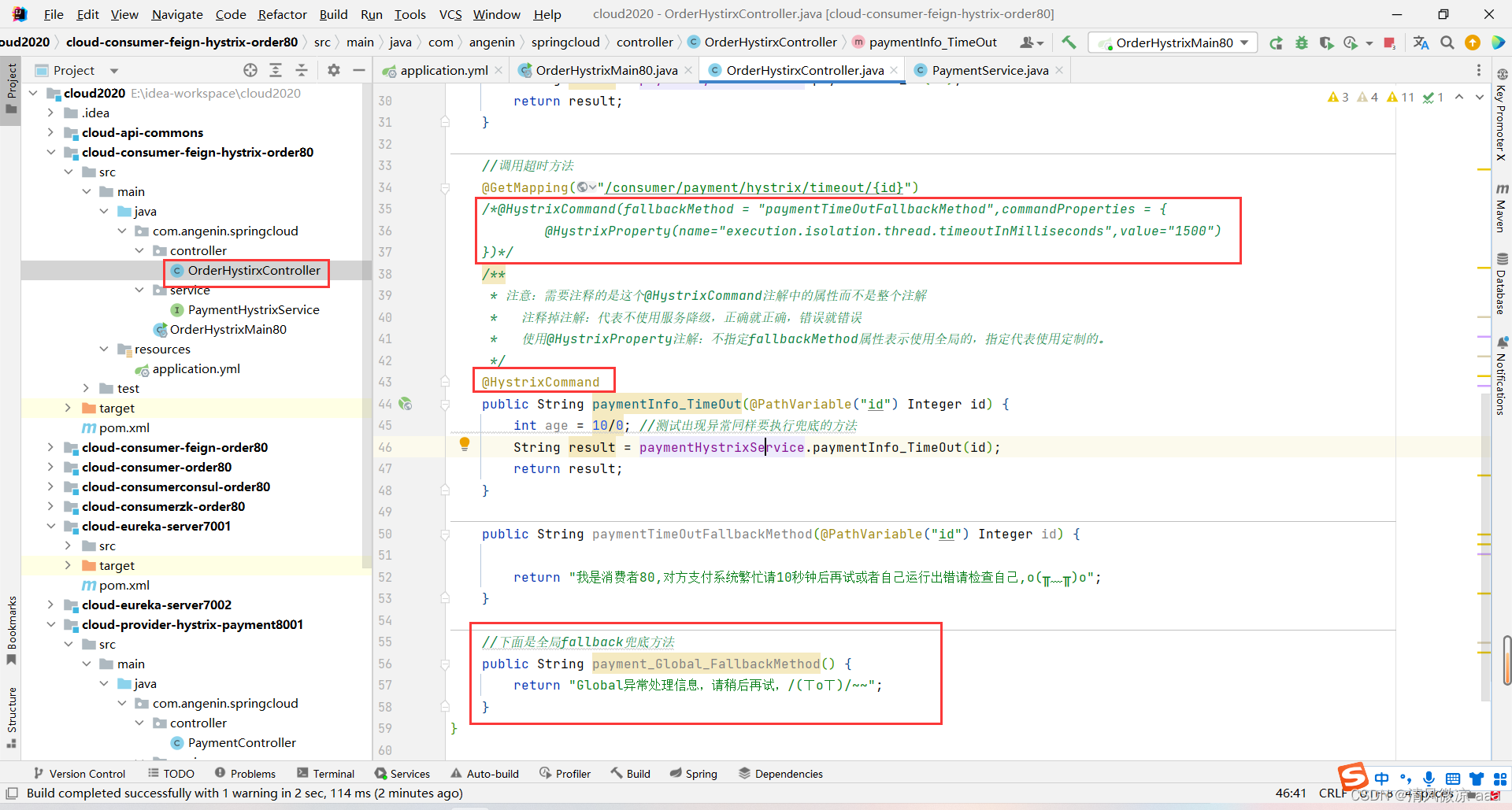This screenshot has height=810, width=1512.
Task: Collapse the cloud-consumer-feign-hystrix-order80 module
Action: tap(50, 152)
